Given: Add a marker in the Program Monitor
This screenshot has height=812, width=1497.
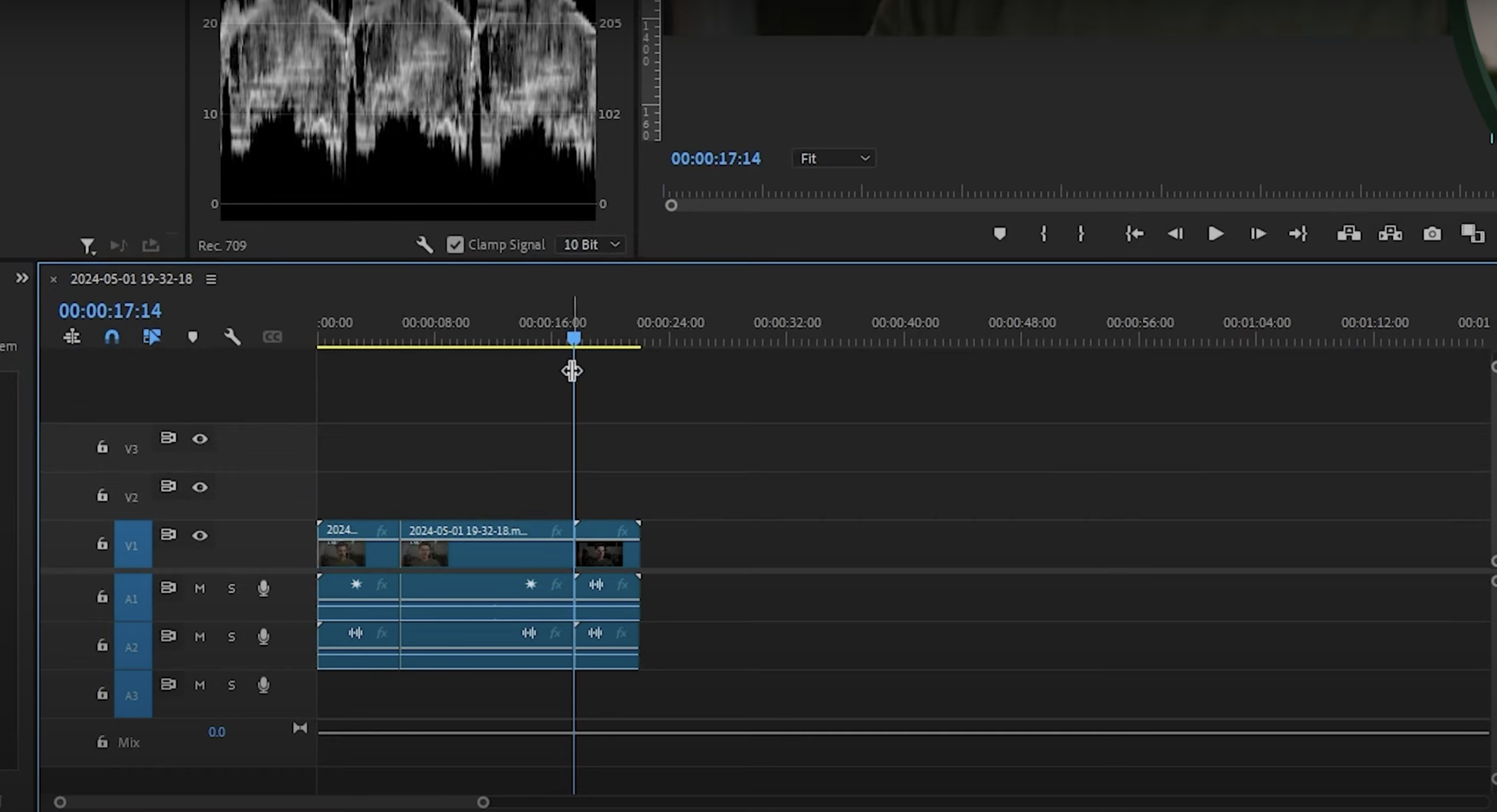Looking at the screenshot, I should coord(1000,234).
